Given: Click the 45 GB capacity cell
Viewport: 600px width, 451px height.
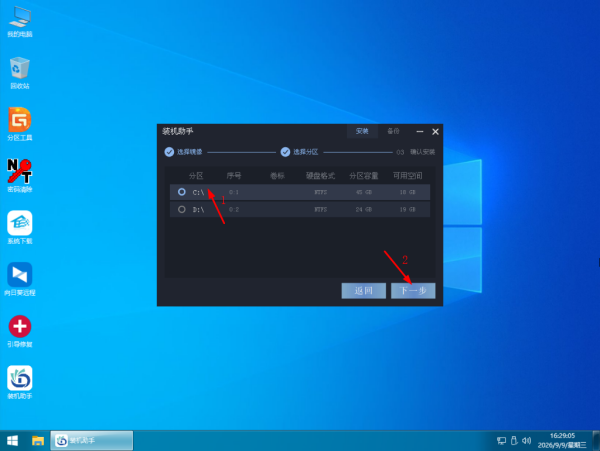Looking at the screenshot, I should (364, 192).
